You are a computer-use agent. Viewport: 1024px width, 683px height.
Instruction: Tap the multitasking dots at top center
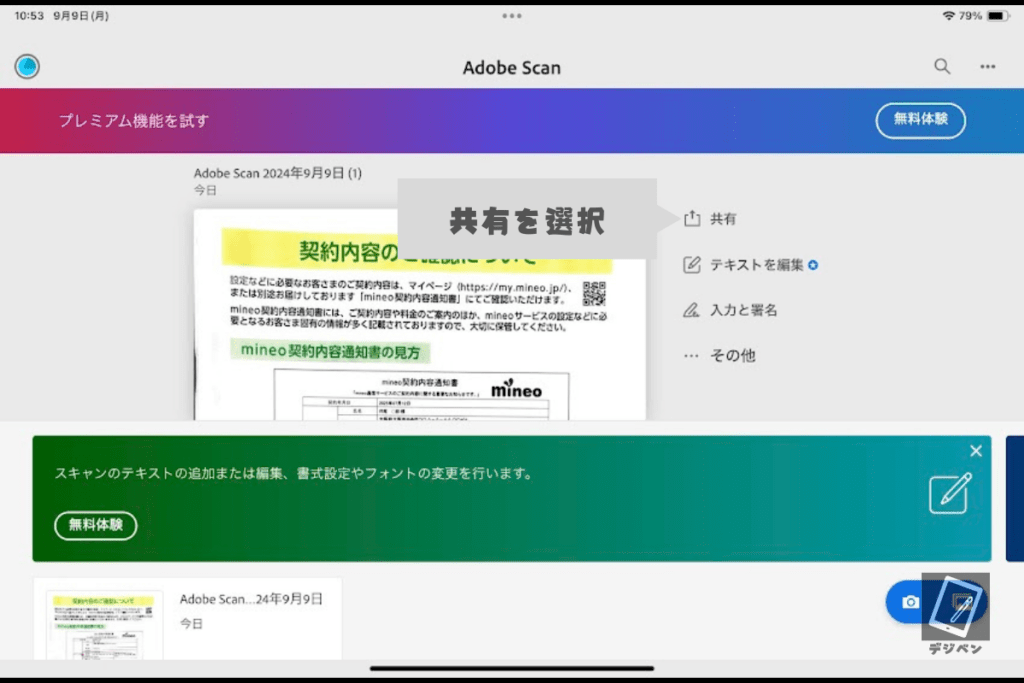[511, 16]
